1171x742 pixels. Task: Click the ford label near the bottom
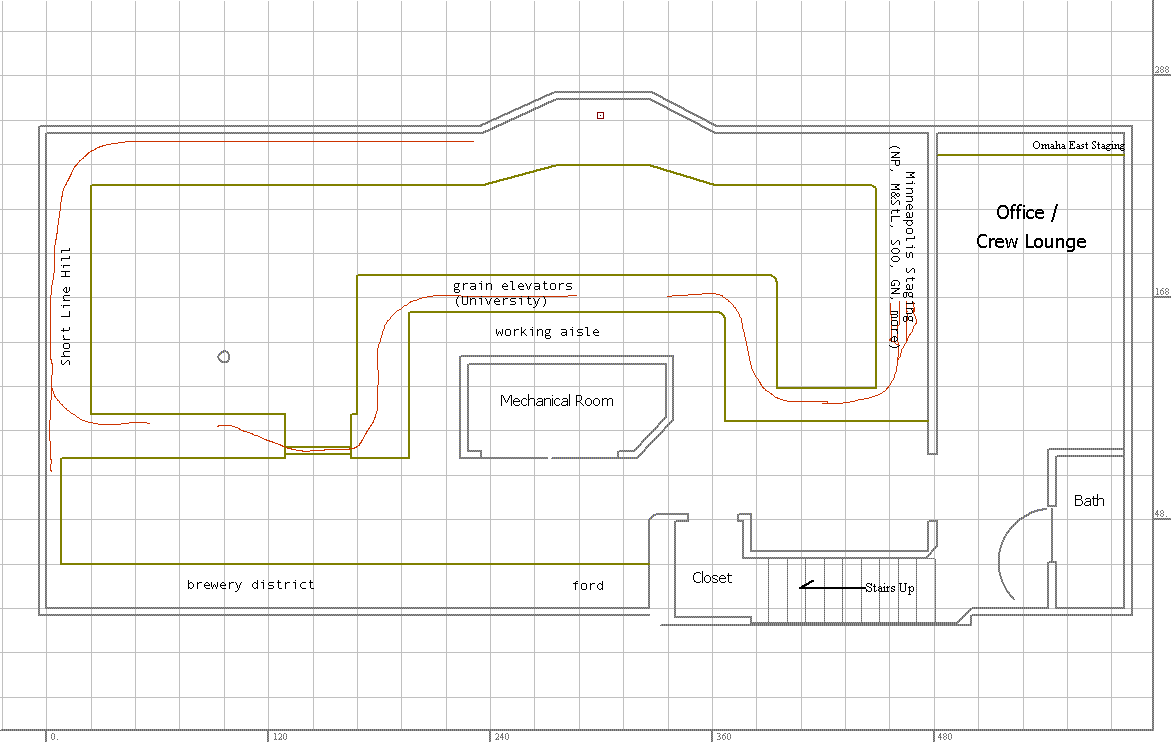588,586
